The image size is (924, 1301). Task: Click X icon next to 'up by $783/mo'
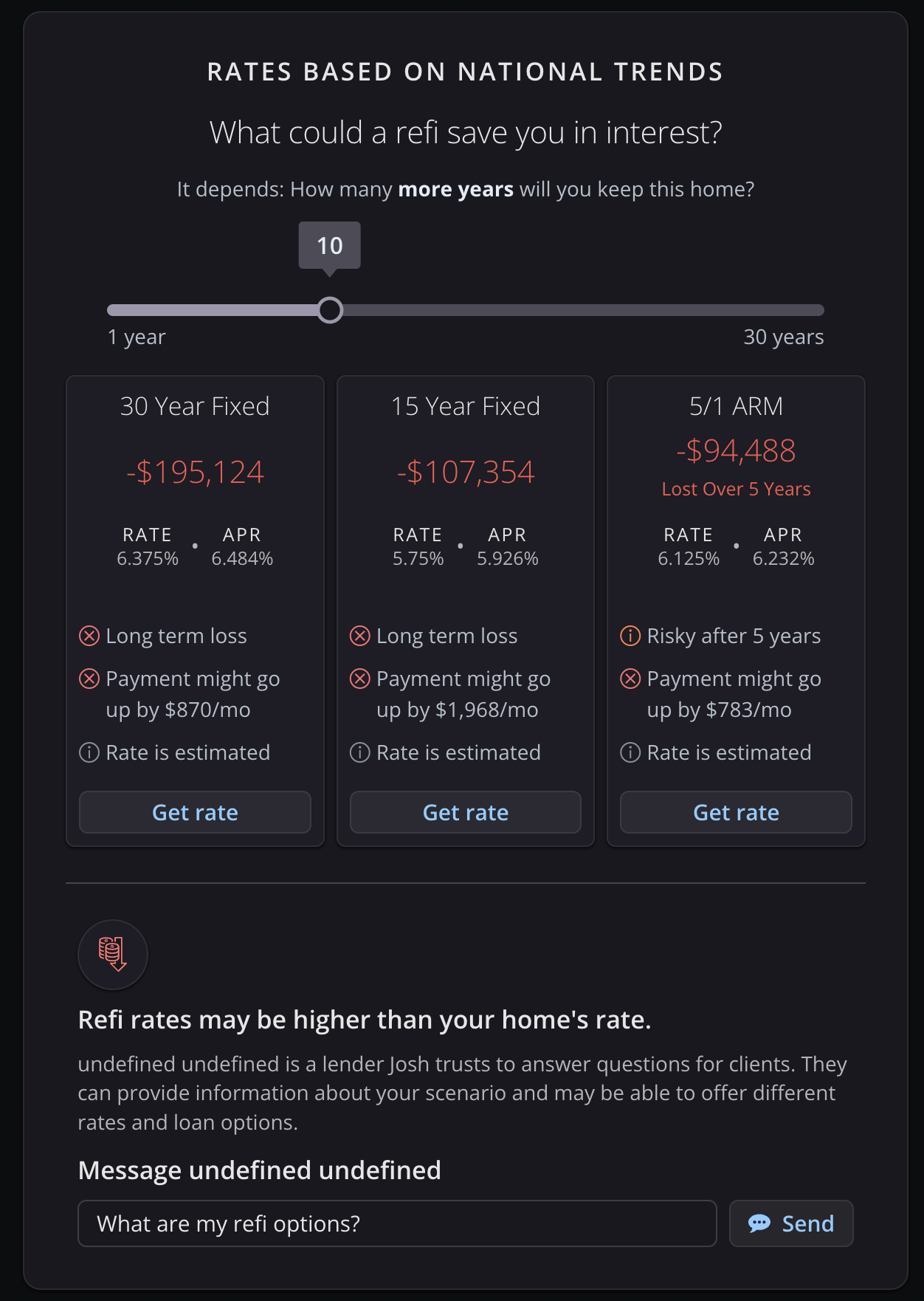click(x=630, y=679)
